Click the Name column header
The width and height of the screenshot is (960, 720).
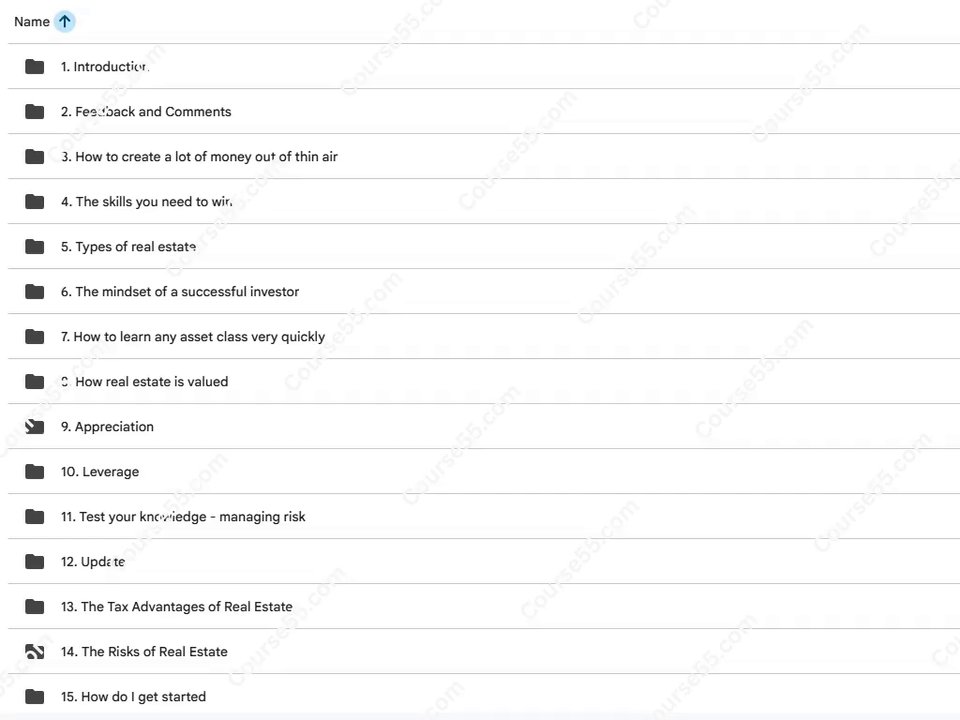[x=32, y=21]
